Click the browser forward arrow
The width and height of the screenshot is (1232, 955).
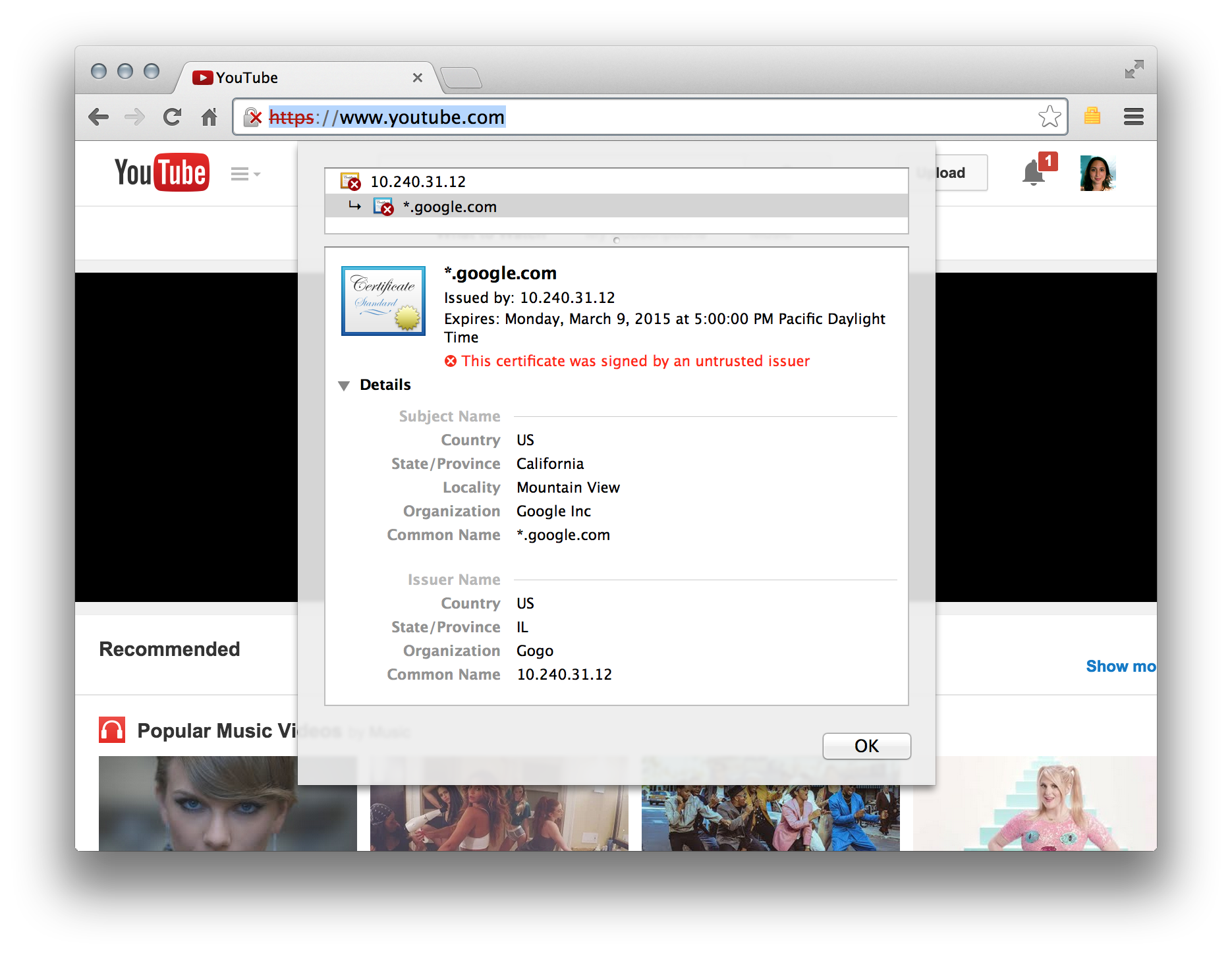tap(135, 117)
